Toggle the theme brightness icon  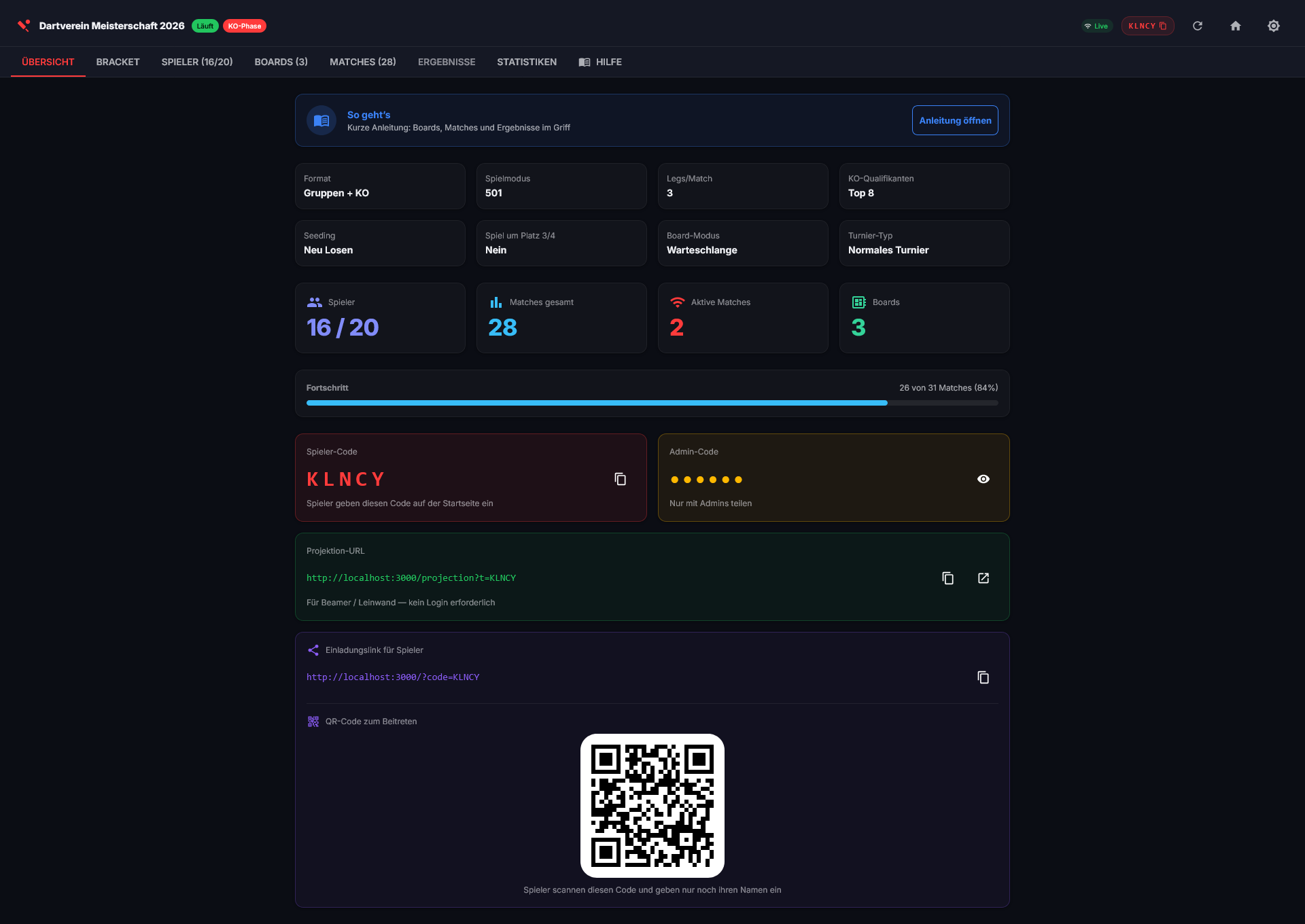click(x=1274, y=26)
